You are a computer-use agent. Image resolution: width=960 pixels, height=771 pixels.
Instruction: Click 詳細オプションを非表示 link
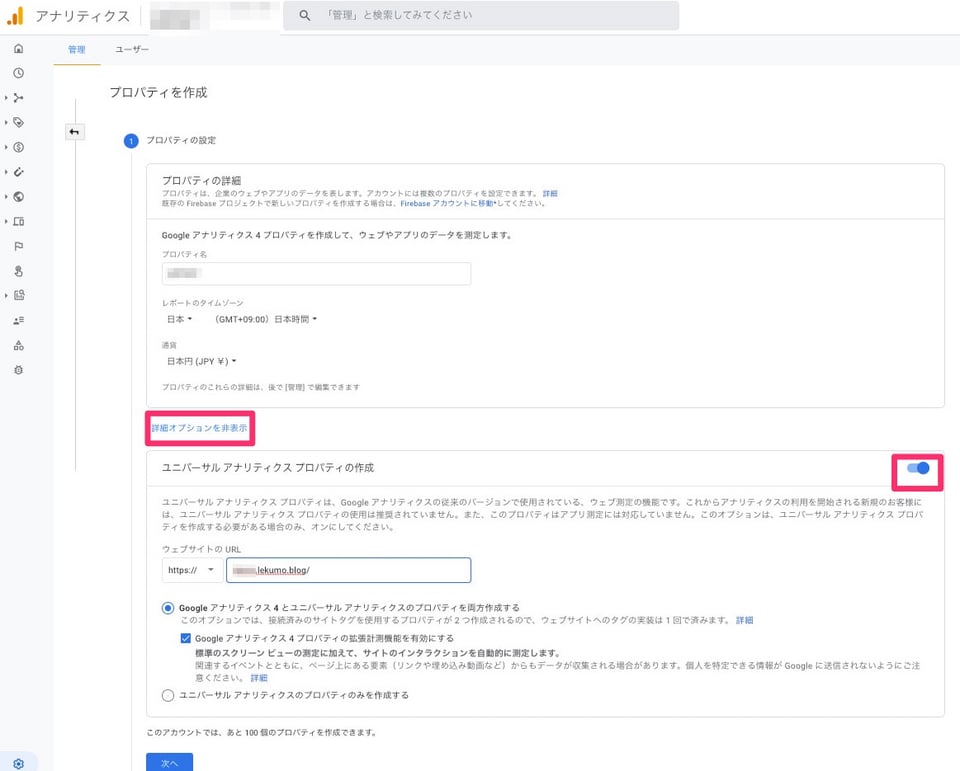(200, 428)
